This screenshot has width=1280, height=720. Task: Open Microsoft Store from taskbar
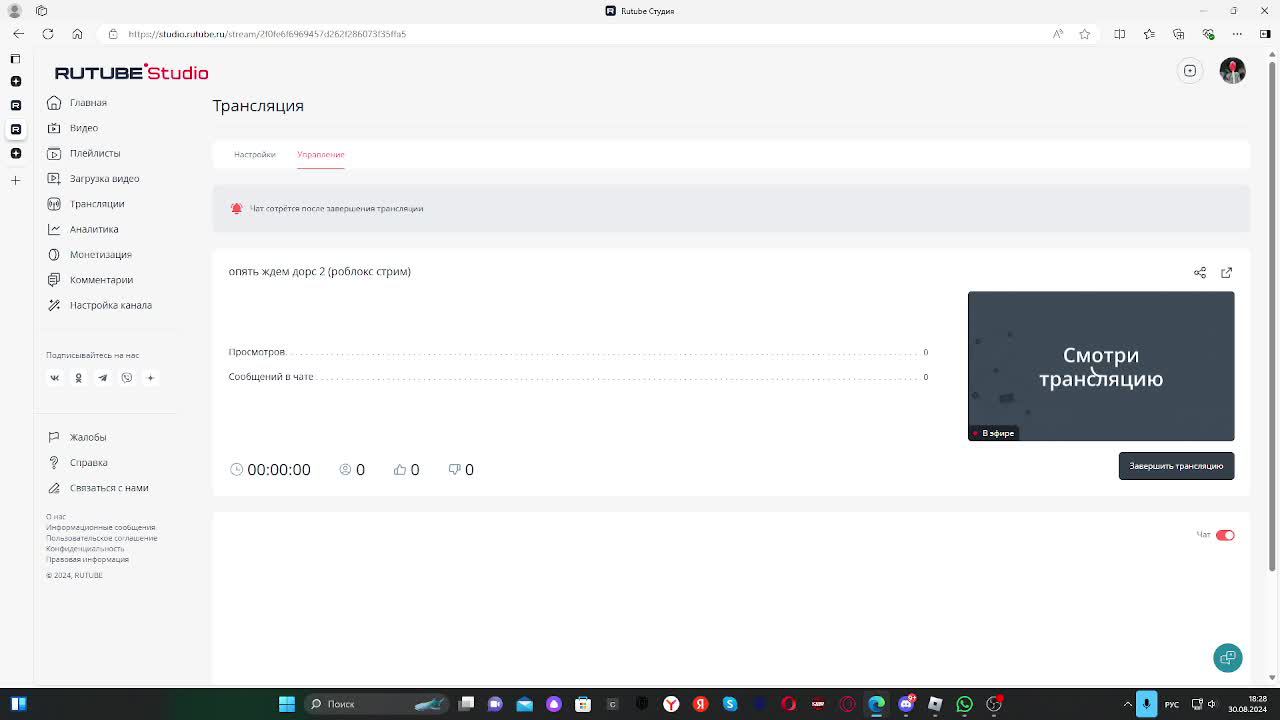[583, 704]
